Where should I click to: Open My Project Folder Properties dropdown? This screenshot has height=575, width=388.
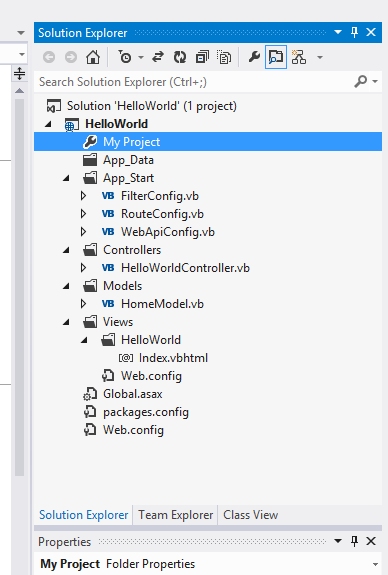pos(375,564)
